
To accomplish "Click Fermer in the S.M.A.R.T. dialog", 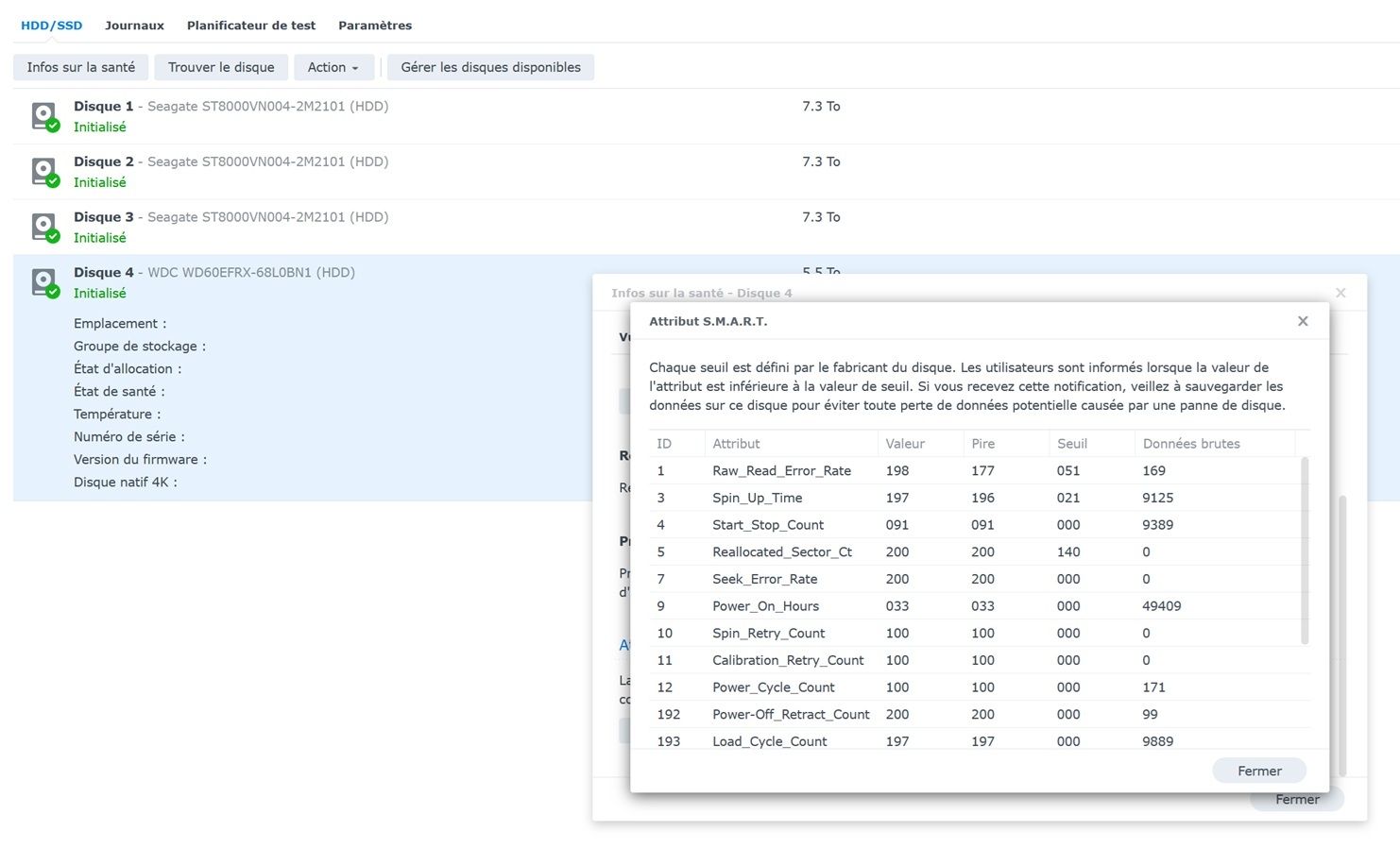I will click(1259, 771).
